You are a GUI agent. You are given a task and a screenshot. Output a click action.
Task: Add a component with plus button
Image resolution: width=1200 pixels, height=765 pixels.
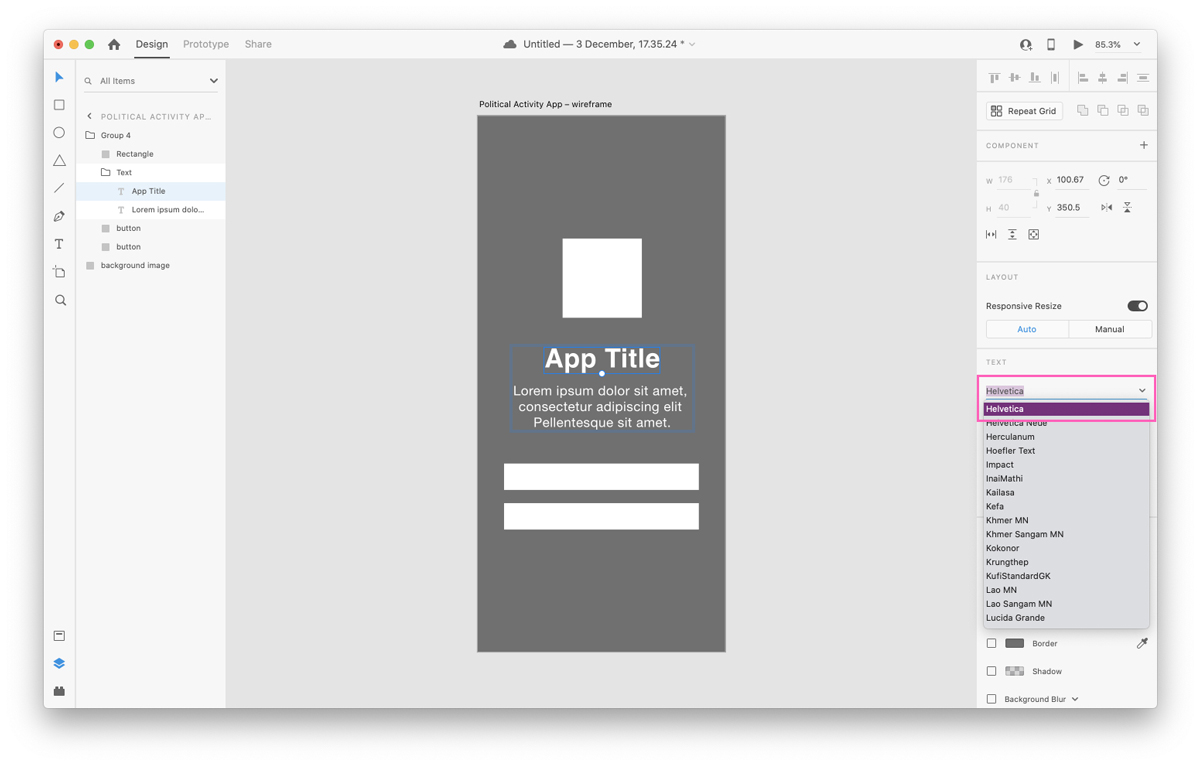point(1144,145)
